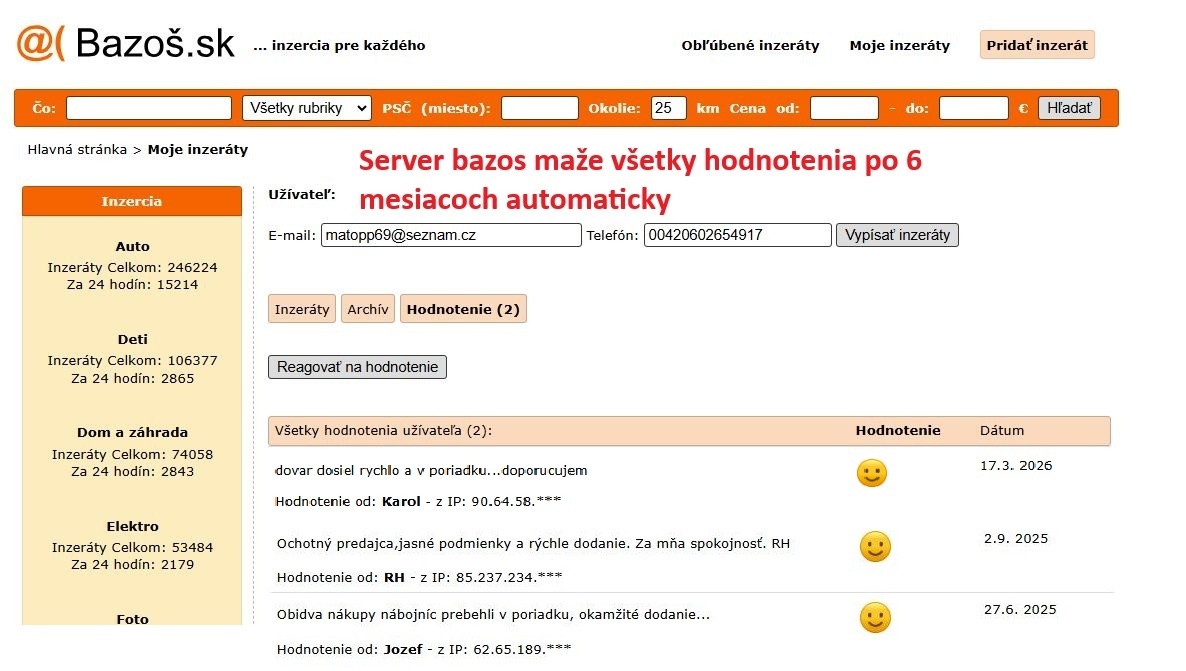Open the Inzeráty tab
1186x671 pixels.
[302, 309]
